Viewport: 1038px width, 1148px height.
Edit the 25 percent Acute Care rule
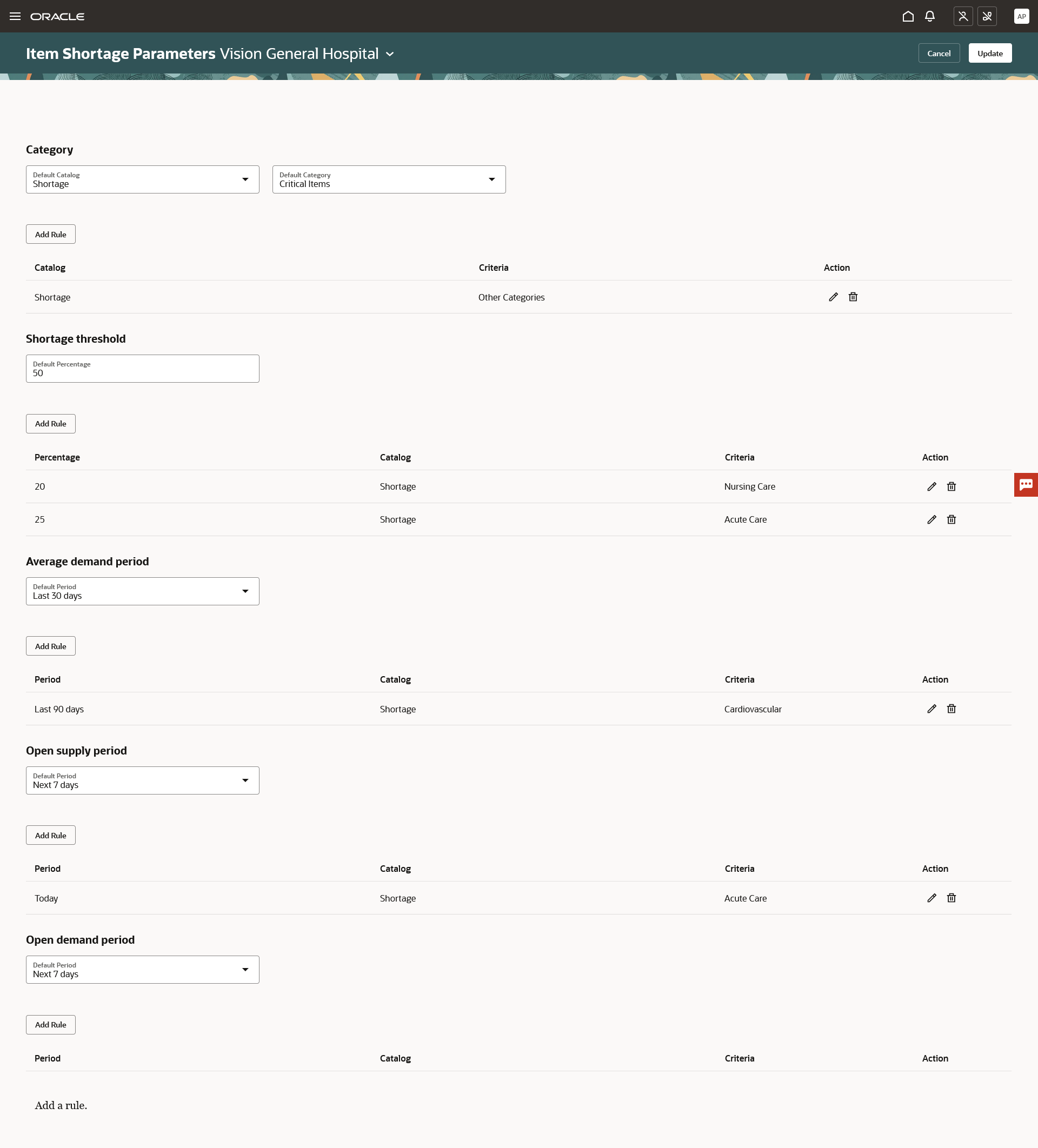point(932,519)
